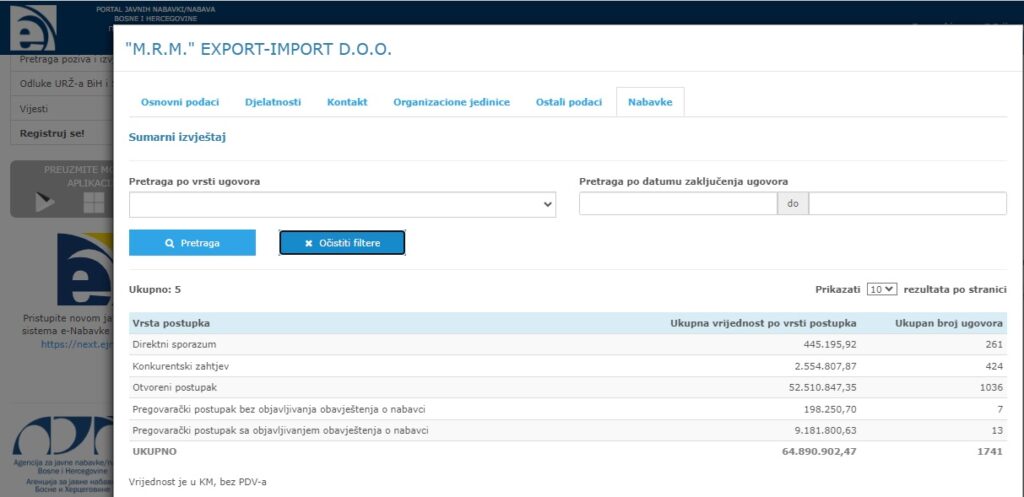Click the e-Nabavke portal logo in header
This screenshot has height=497, width=1024.
point(33,28)
